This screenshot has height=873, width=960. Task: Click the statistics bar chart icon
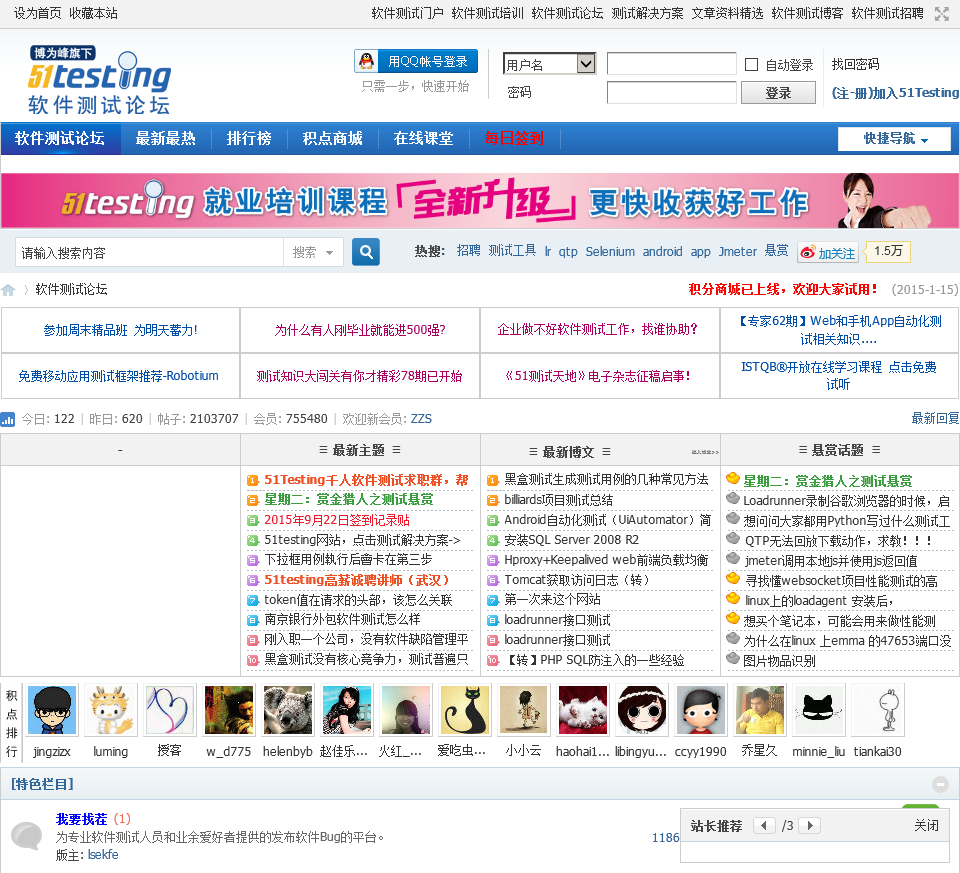pyautogui.click(x=8, y=419)
